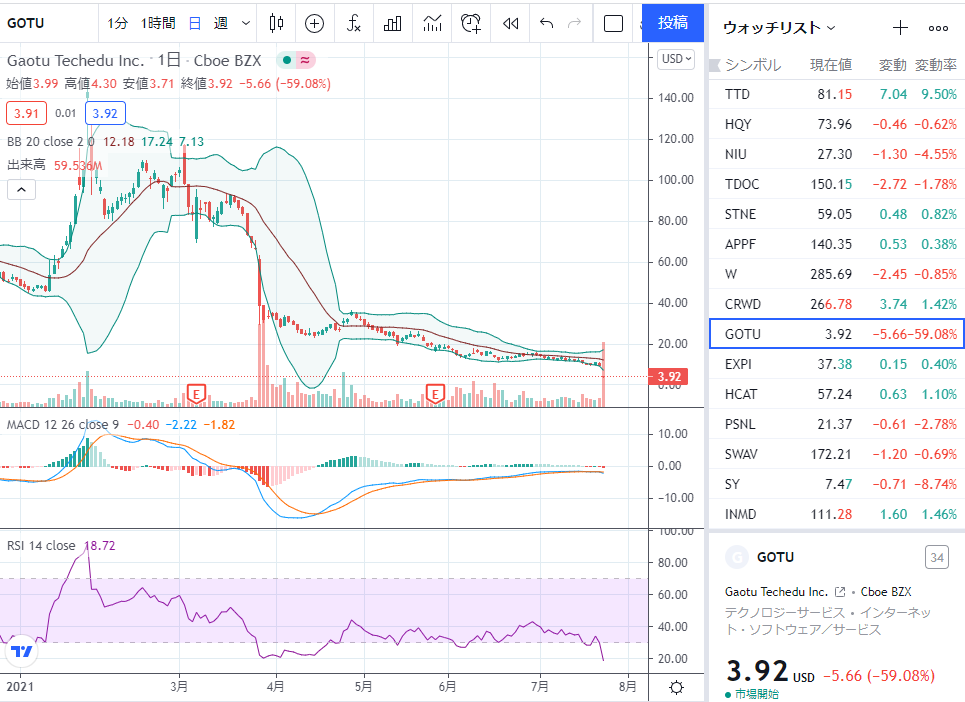This screenshot has height=702, width=965.
Task: Click the TradingView logo at bottom left
Action: point(22,652)
